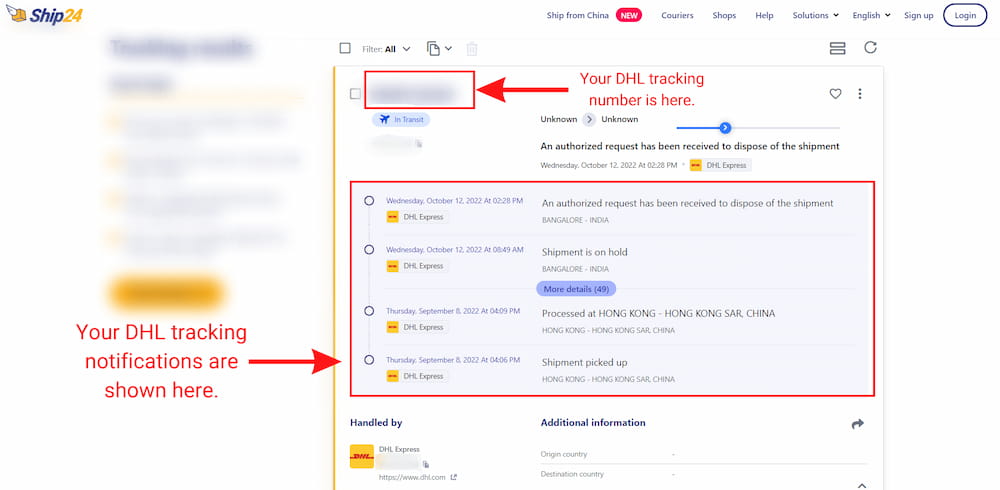Go to the Shops page
The height and width of the screenshot is (490, 1000).
coord(724,15)
